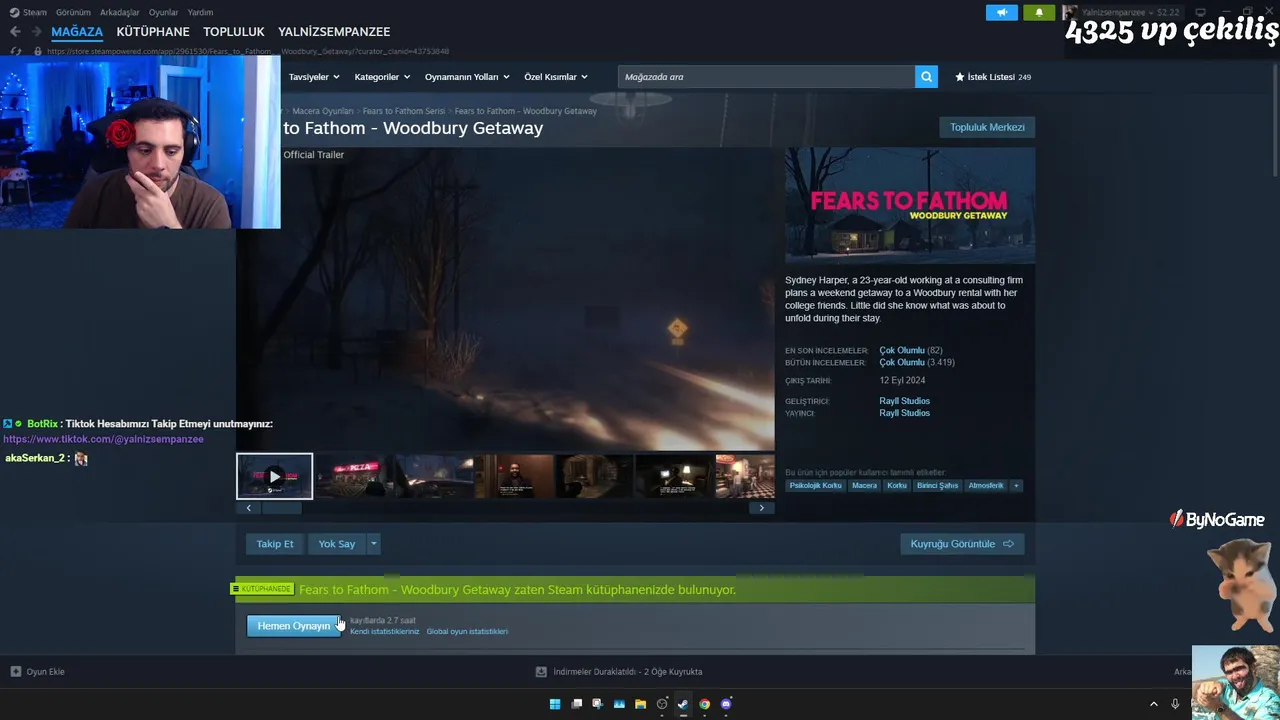Expand the Tavsiyeler dropdown
Screen dimensions: 1280x720
[x=314, y=77]
